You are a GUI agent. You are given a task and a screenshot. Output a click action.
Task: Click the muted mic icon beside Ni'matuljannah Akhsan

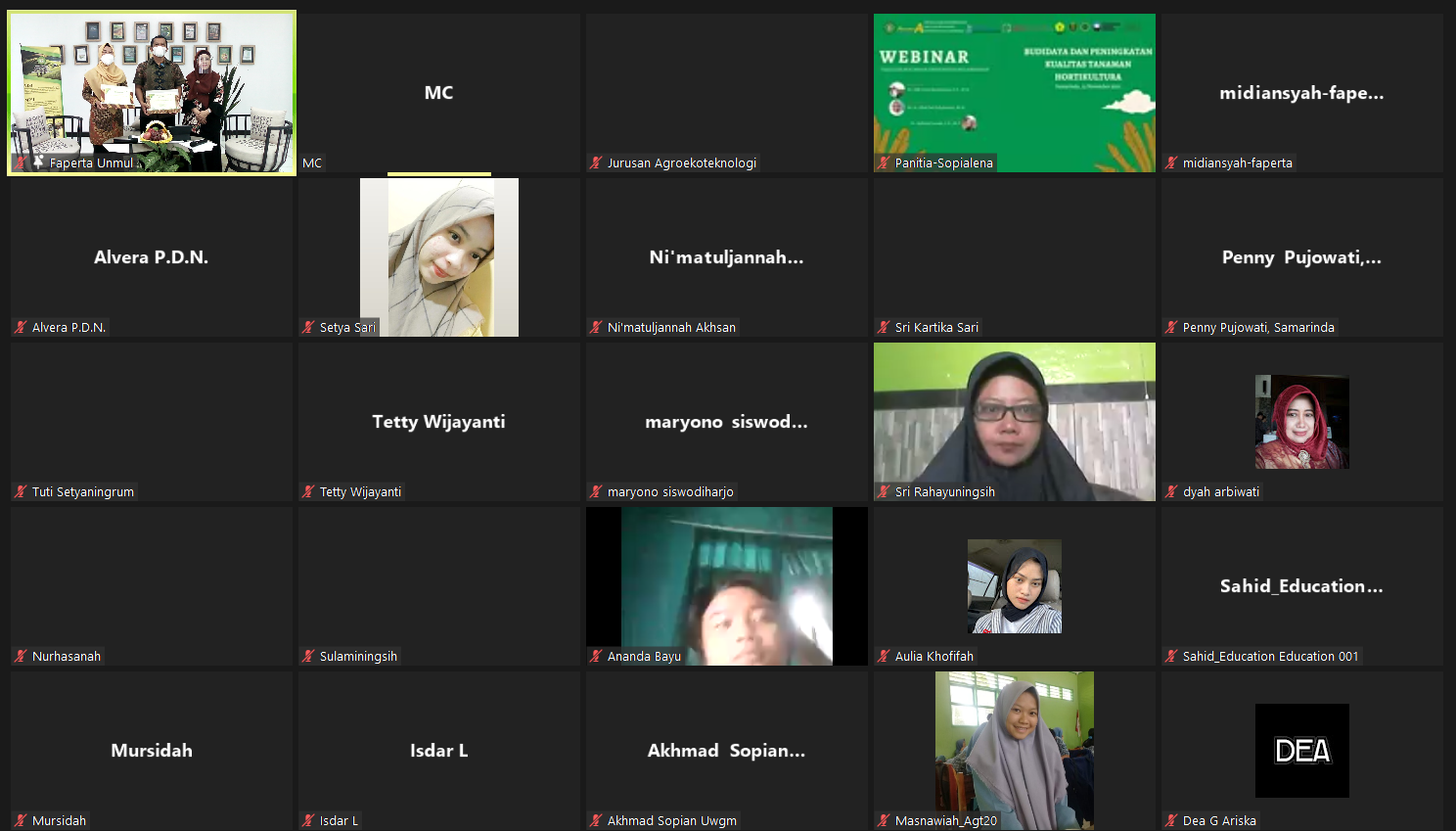(x=596, y=327)
